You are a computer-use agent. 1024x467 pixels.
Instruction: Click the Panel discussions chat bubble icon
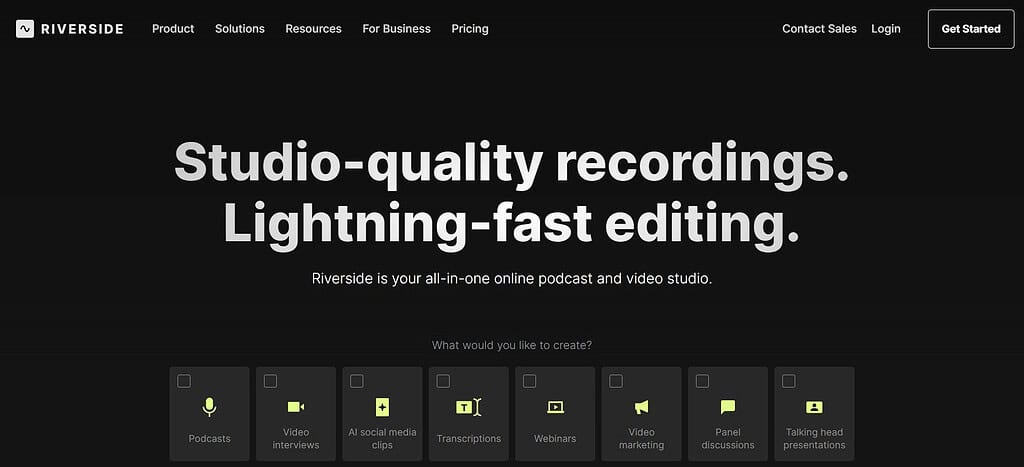tap(728, 407)
